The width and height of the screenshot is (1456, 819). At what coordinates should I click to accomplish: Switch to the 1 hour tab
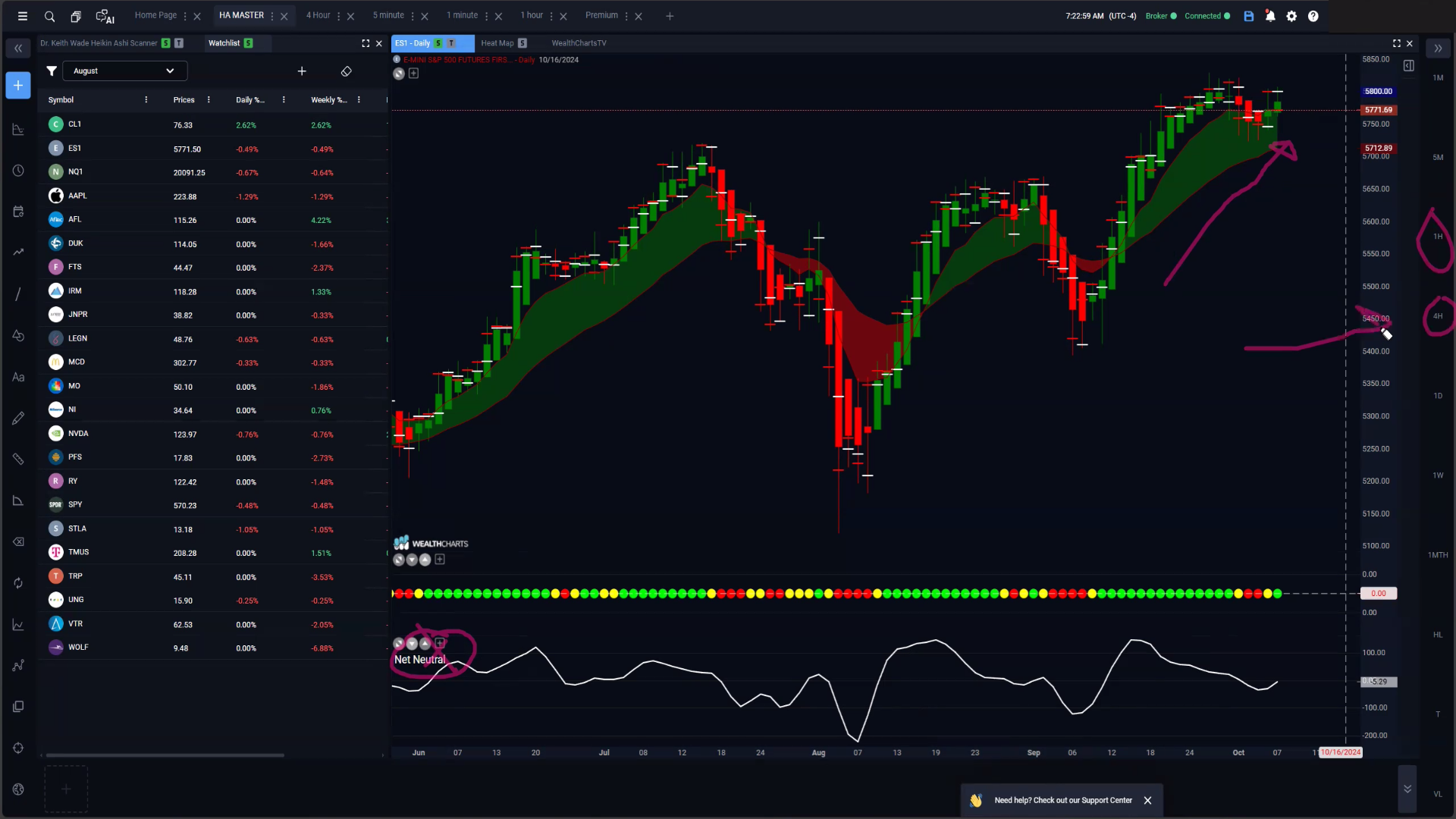tap(532, 15)
